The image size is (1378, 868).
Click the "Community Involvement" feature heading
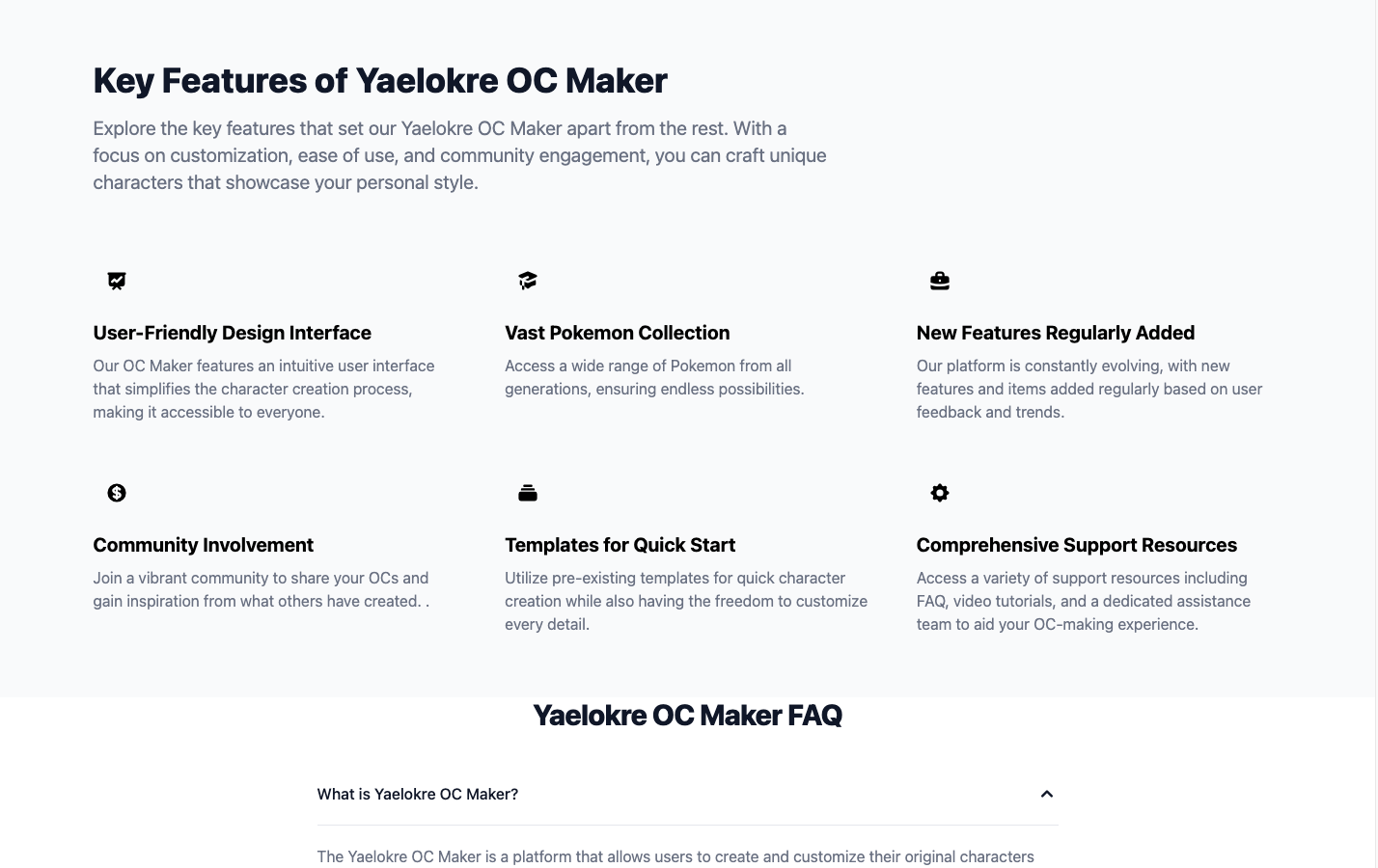pos(203,545)
